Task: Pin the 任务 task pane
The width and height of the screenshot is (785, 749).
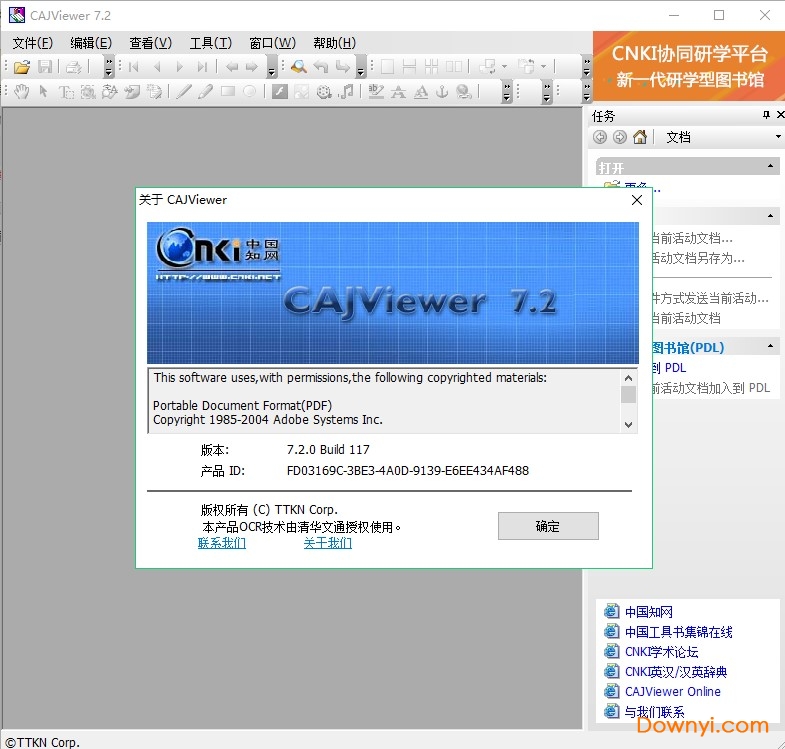Action: [x=766, y=116]
